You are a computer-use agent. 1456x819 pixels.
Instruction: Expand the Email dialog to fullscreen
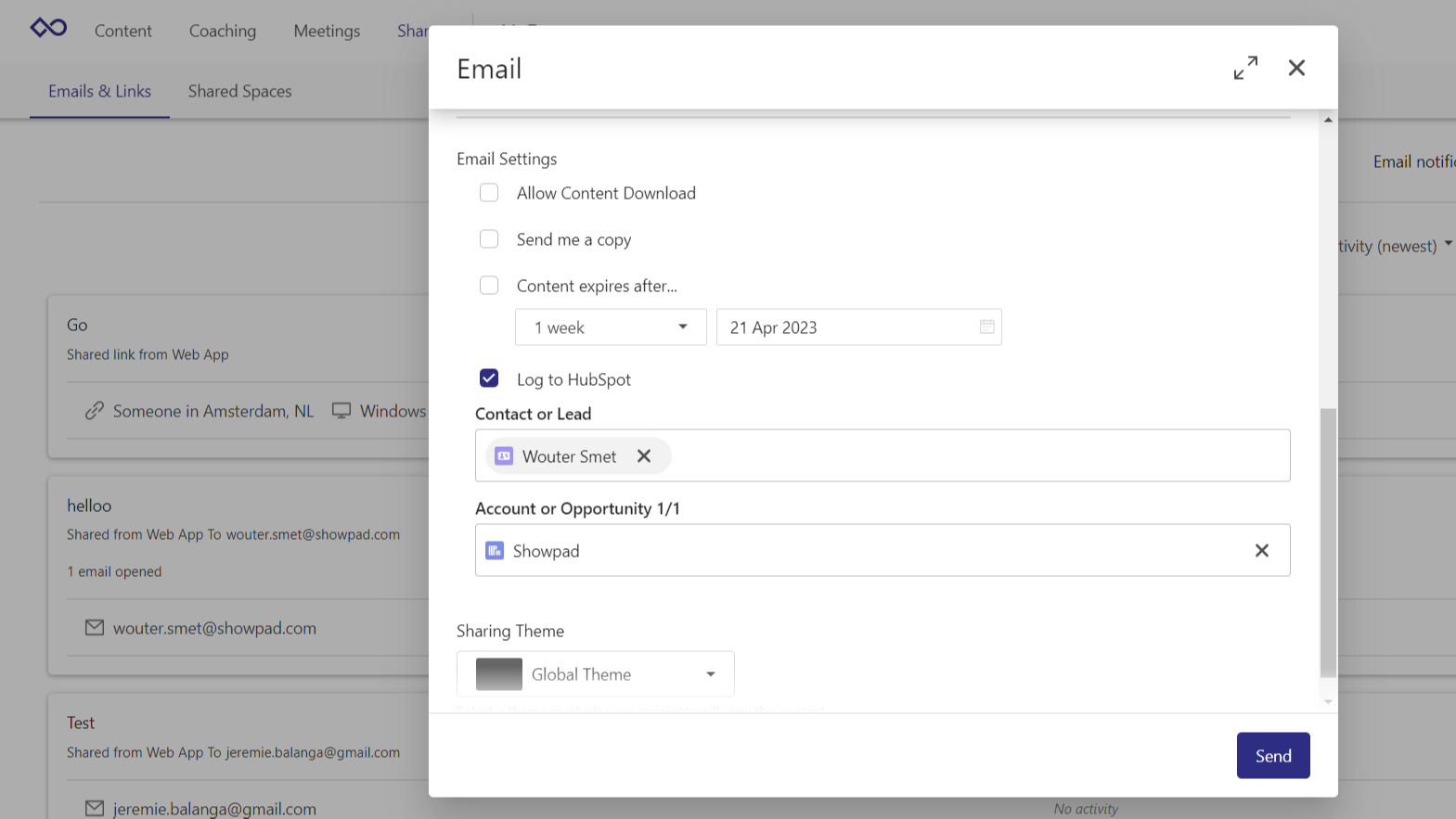(x=1245, y=68)
